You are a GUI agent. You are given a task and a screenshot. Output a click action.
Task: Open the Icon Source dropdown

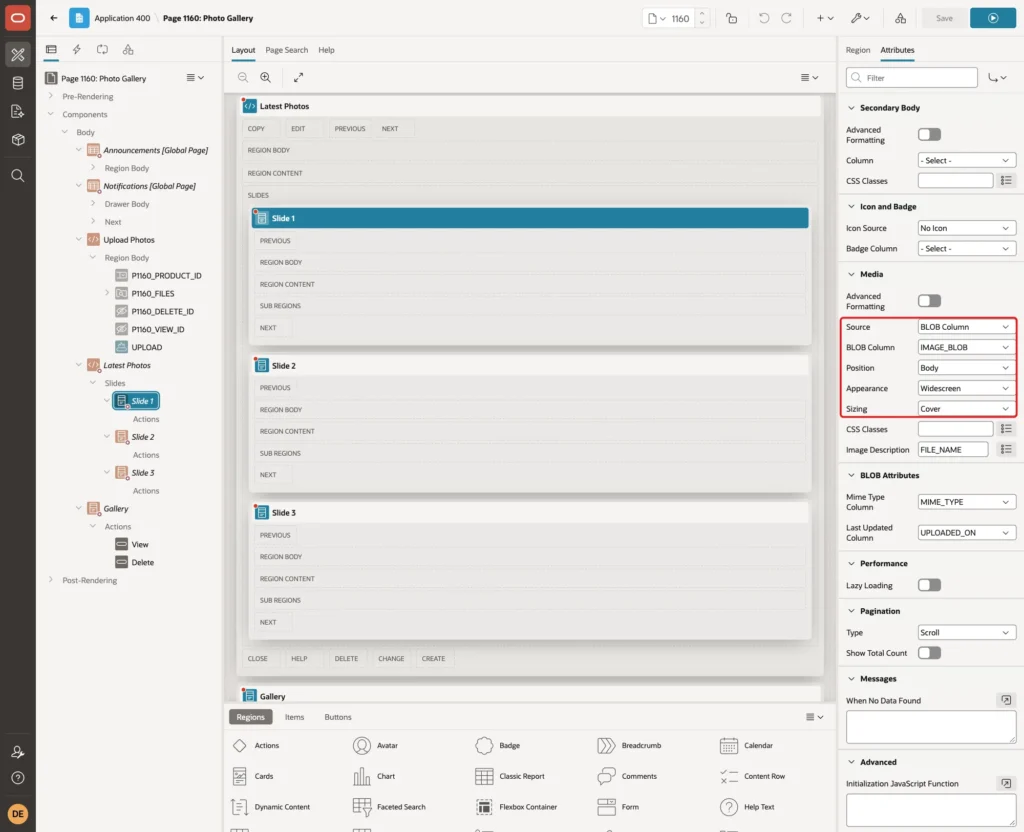pos(966,228)
